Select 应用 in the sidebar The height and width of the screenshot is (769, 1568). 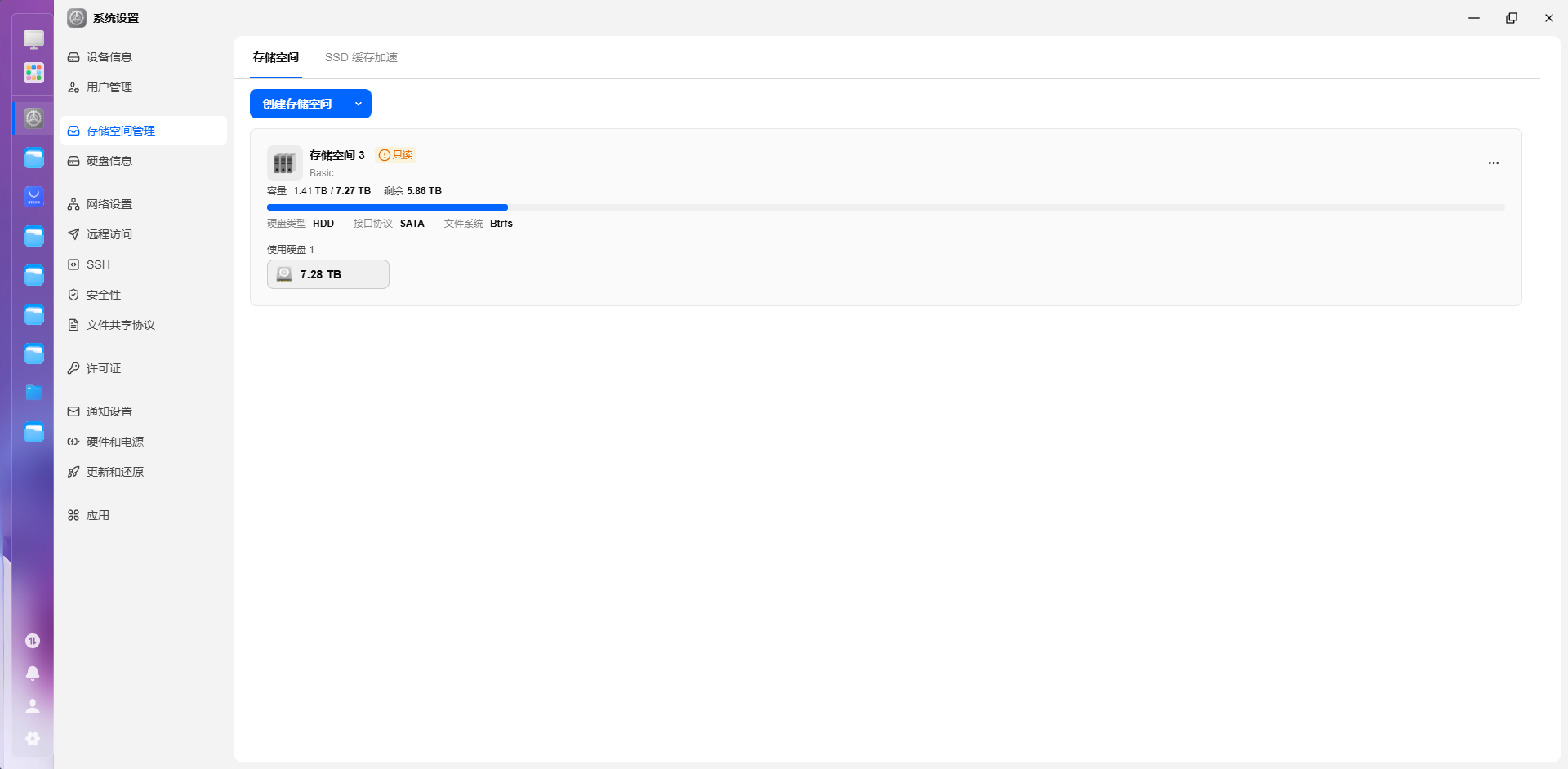click(x=144, y=515)
